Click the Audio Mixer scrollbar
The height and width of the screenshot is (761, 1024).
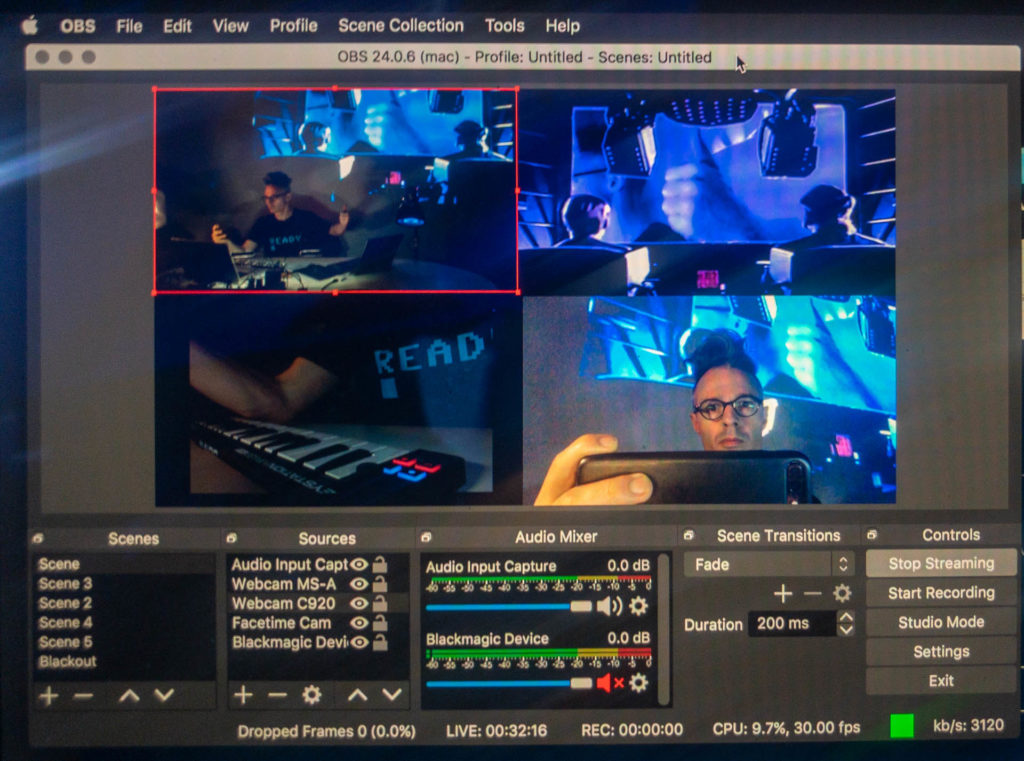[x=664, y=630]
